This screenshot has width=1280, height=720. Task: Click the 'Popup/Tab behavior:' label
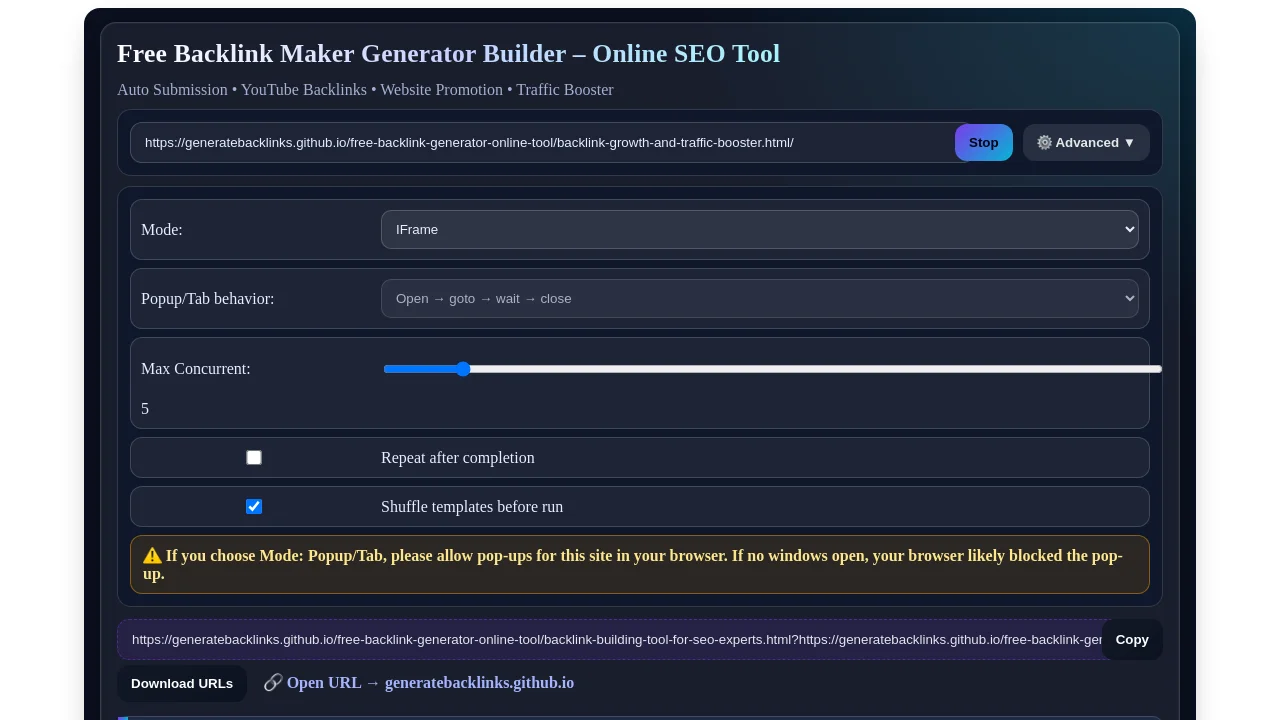coord(207,298)
